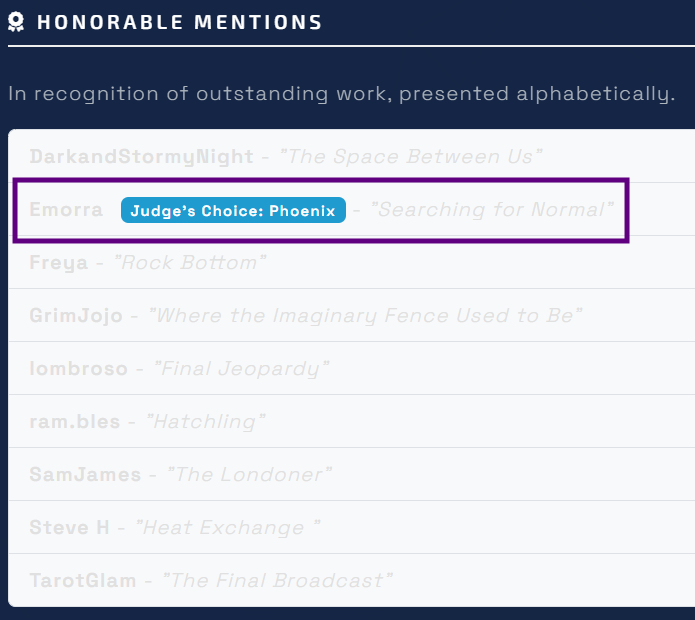Select the Steve H author name

tap(69, 528)
